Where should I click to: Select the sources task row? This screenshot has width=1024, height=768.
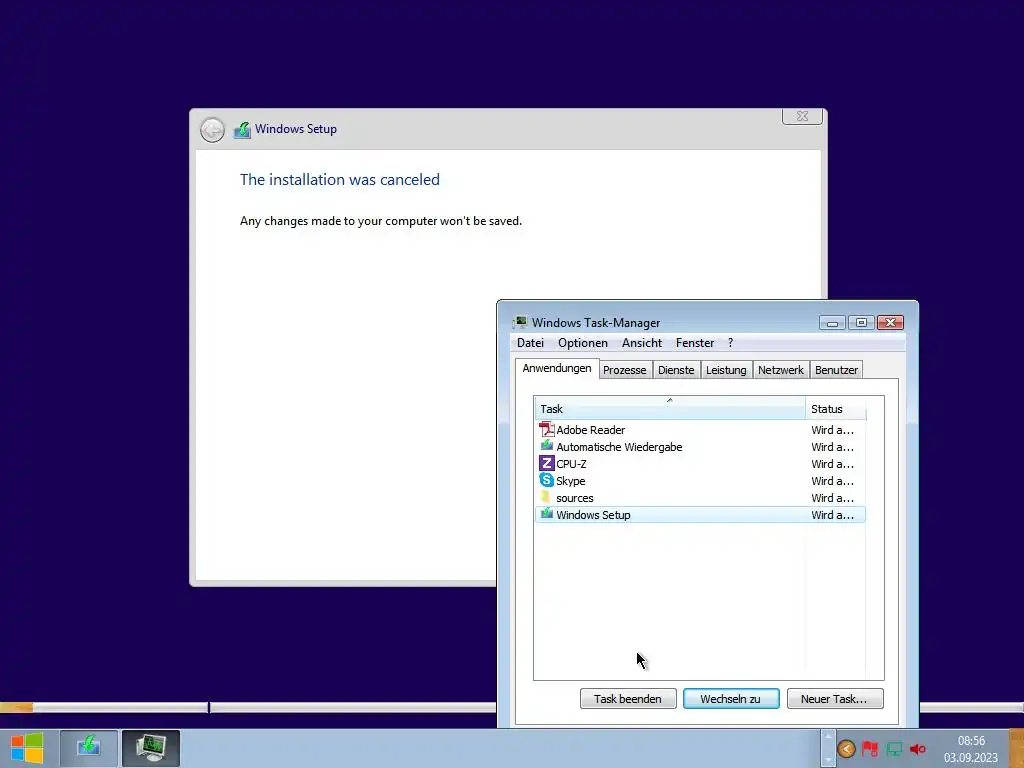[700, 498]
